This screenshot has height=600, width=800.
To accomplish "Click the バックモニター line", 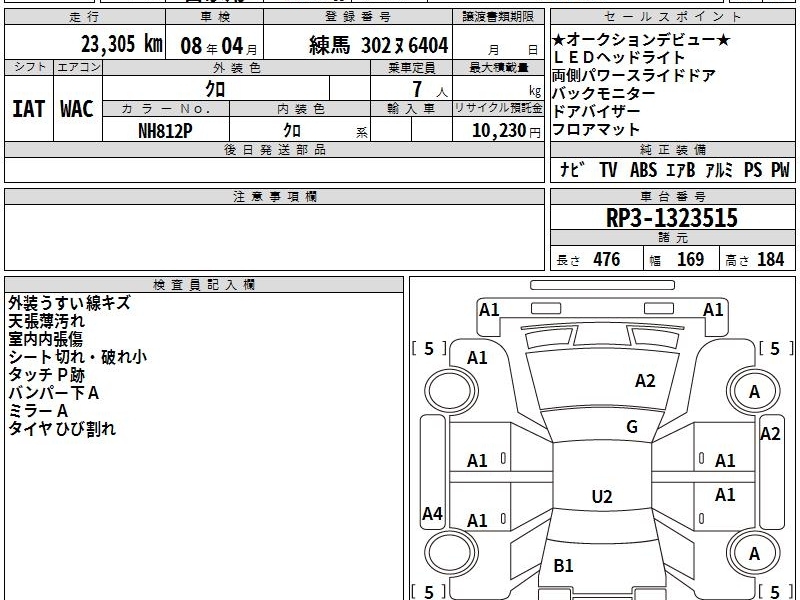I will click(604, 93).
